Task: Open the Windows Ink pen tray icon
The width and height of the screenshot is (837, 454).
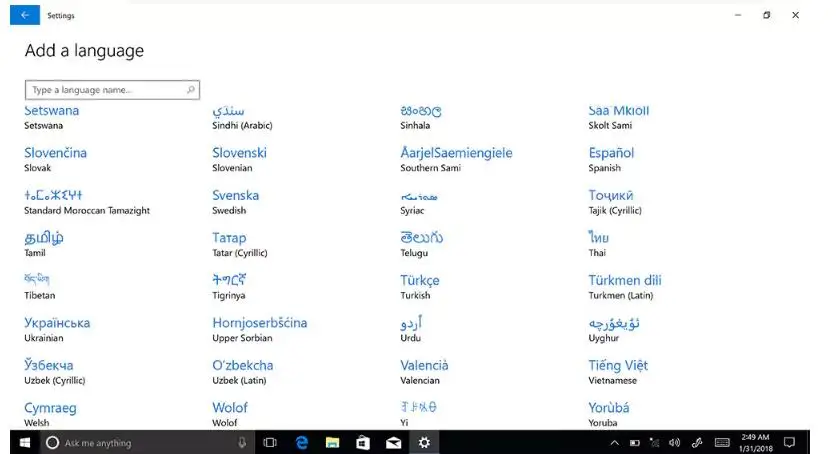Action: [697, 442]
